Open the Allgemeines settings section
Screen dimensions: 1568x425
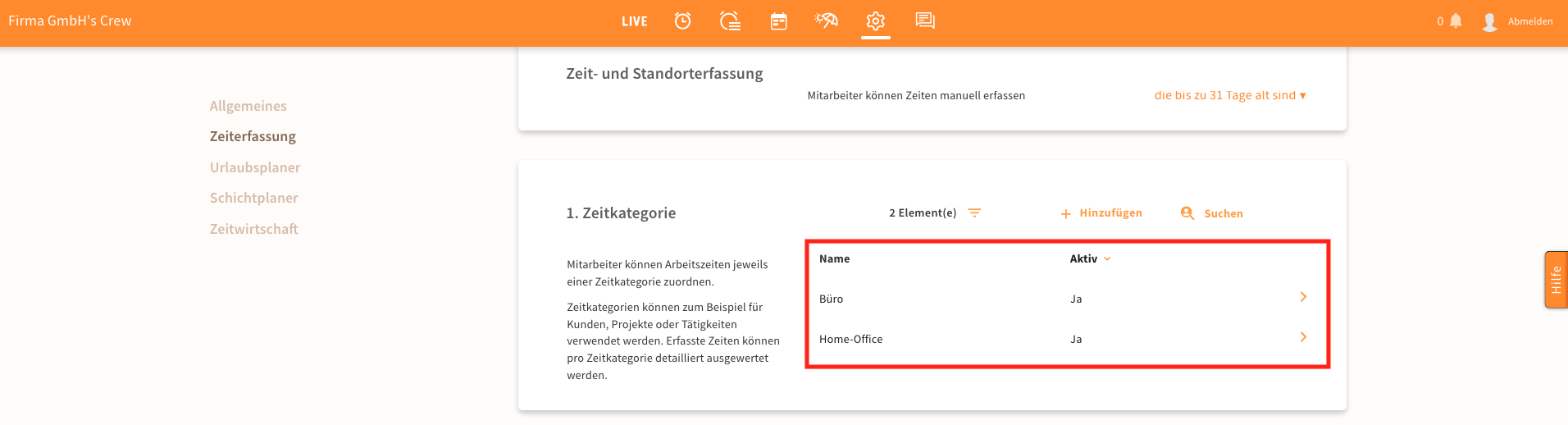click(x=248, y=106)
